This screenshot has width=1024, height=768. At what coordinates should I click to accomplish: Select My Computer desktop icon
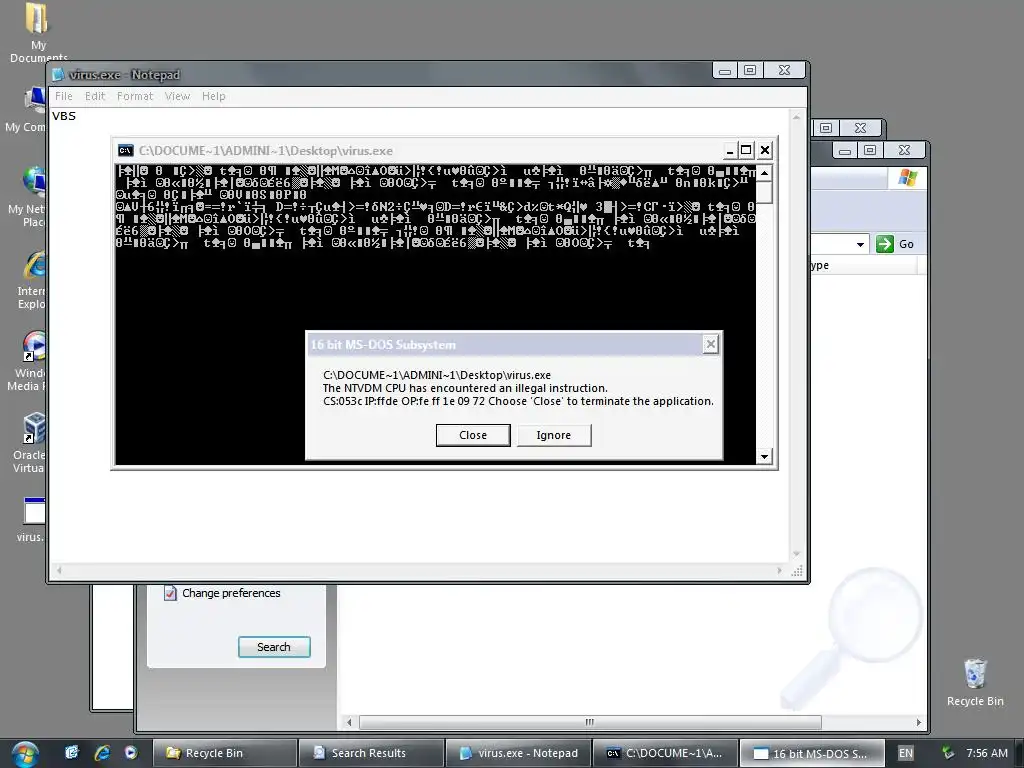[26, 110]
